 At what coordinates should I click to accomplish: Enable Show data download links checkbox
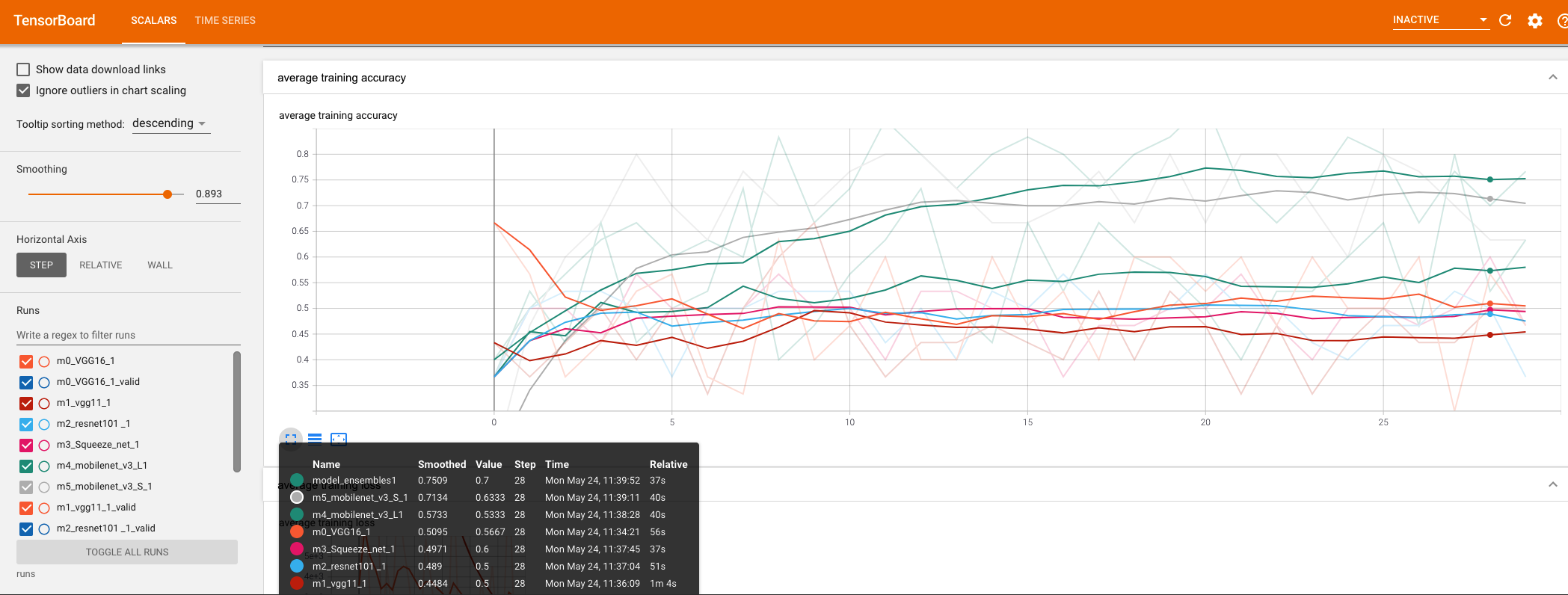click(x=23, y=70)
